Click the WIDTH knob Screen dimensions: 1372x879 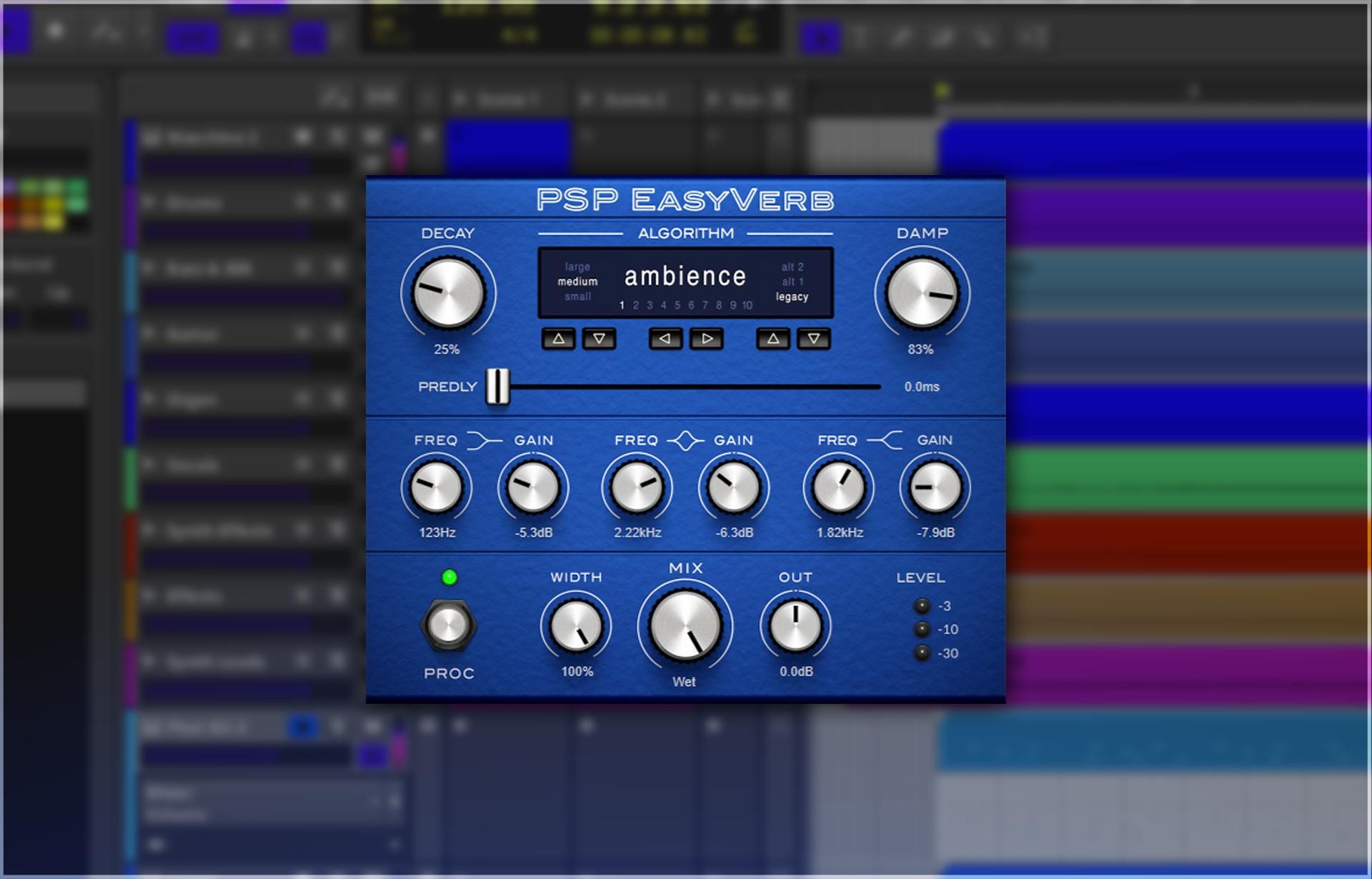(x=576, y=626)
